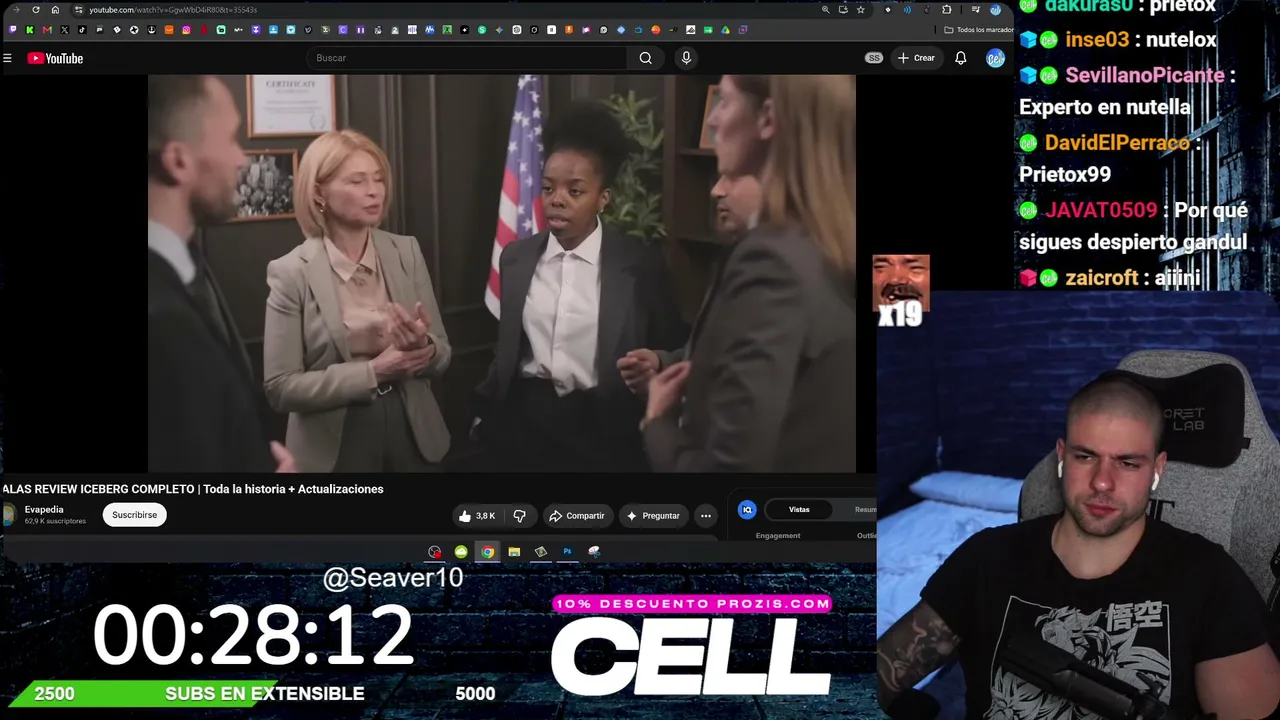Image resolution: width=1280 pixels, height=720 pixels.
Task: Open the Crear menu
Action: tap(915, 58)
